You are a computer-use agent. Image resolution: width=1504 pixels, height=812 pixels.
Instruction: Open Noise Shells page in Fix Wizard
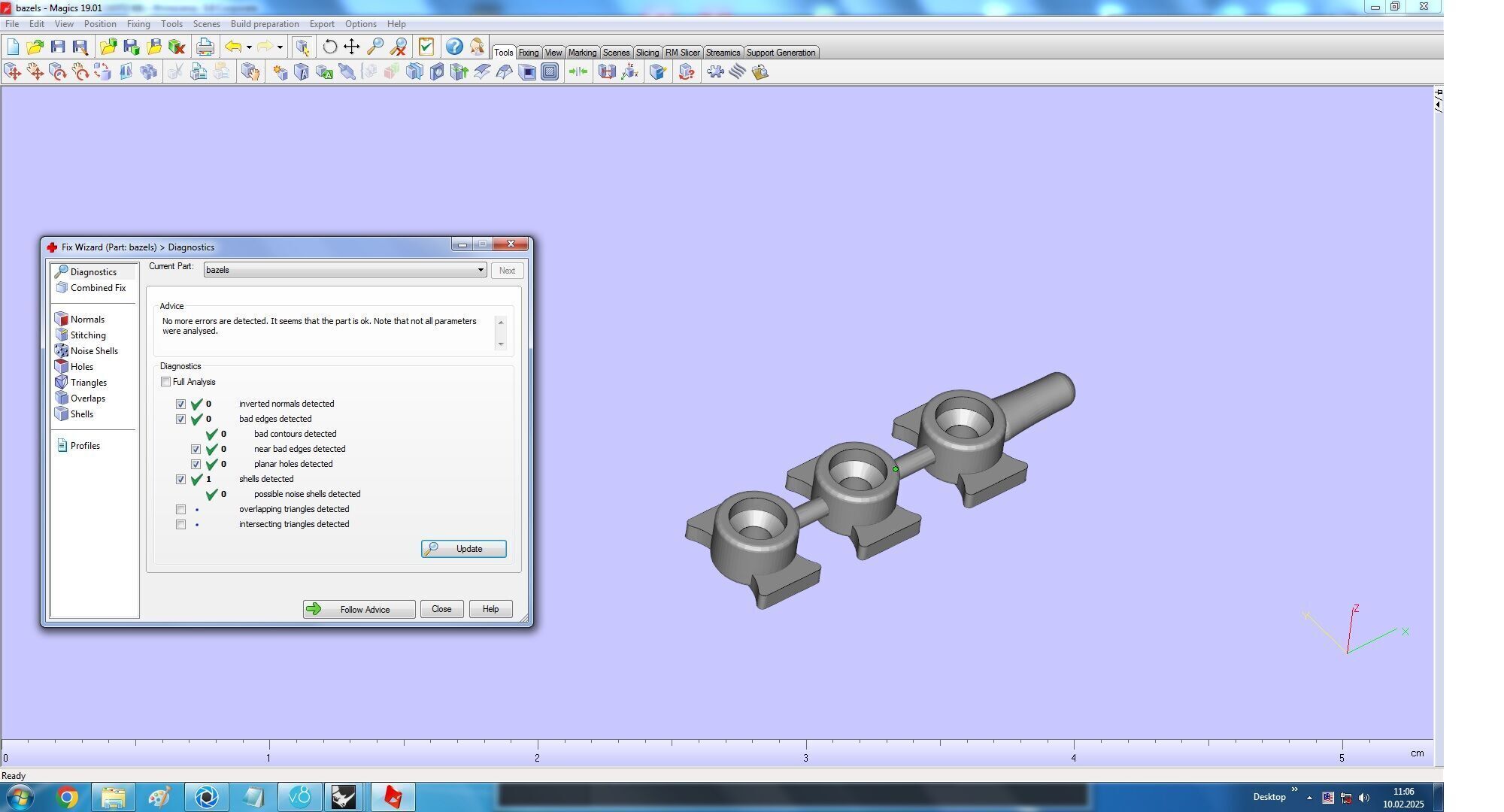(93, 351)
